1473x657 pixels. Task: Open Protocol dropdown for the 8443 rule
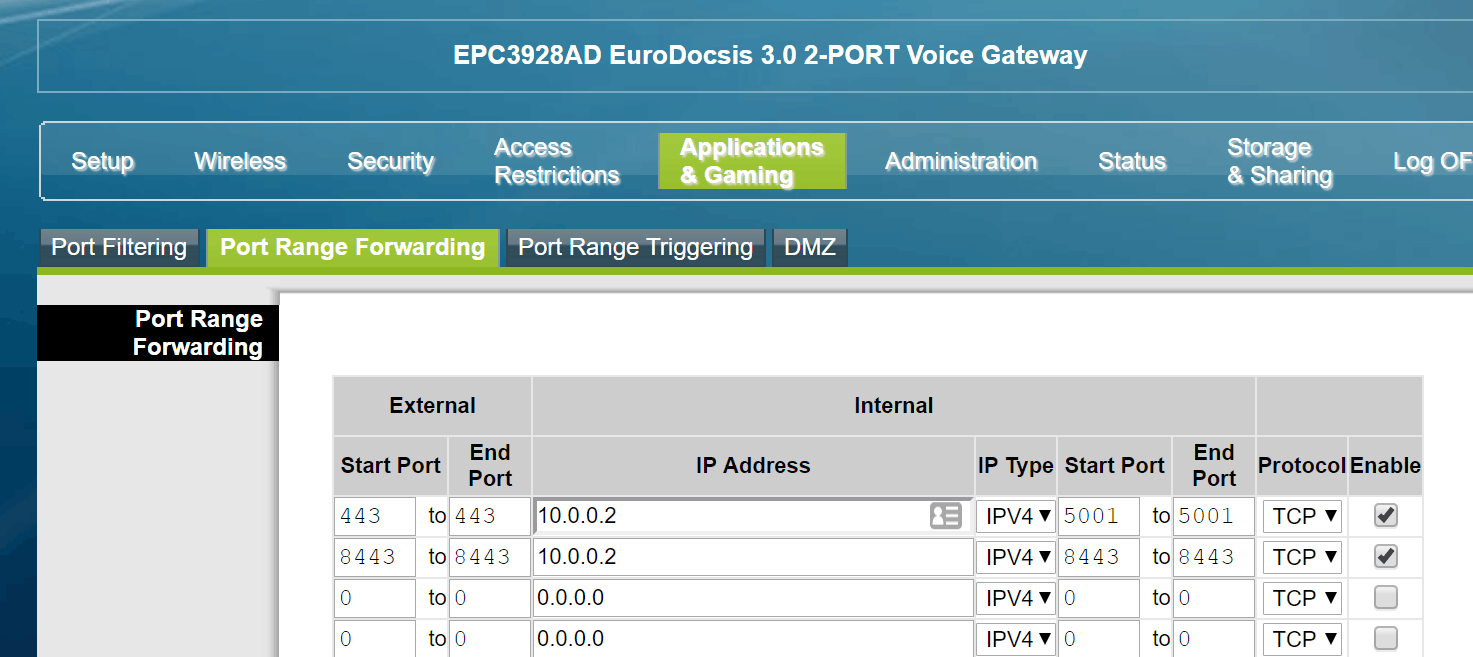click(x=1302, y=557)
